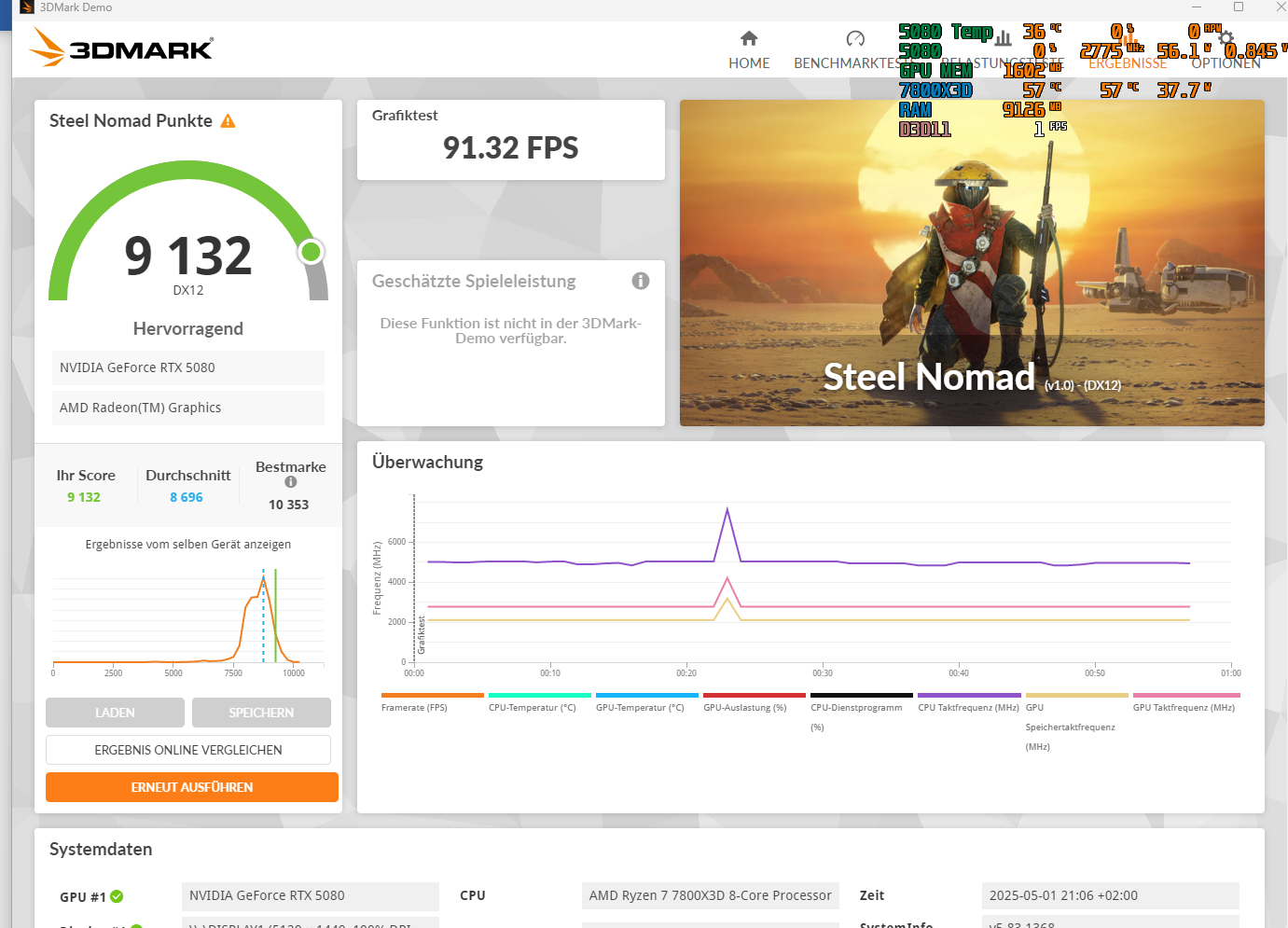
Task: Toggle the GPU Speichertaktfrequenz (MHz) legend entry
Action: [x=1076, y=723]
